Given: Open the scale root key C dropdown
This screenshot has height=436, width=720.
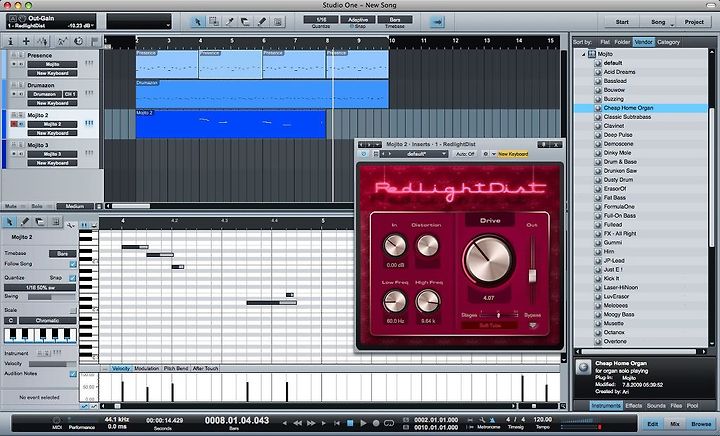Looking at the screenshot, I should pyautogui.click(x=10, y=320).
